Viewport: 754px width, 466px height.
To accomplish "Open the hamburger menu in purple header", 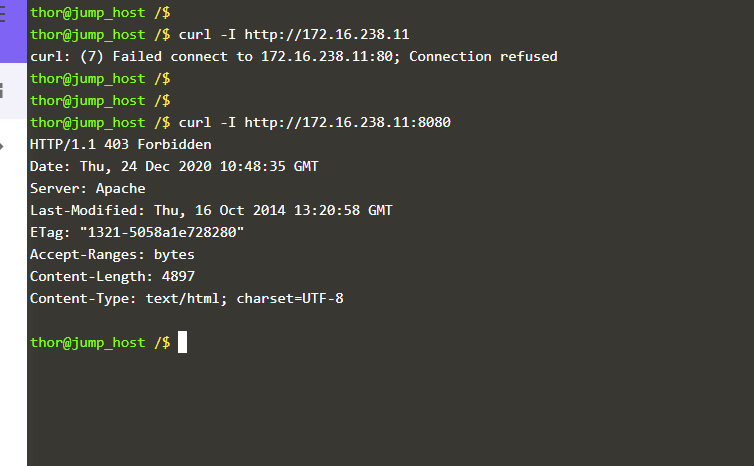I will (x=4, y=12).
